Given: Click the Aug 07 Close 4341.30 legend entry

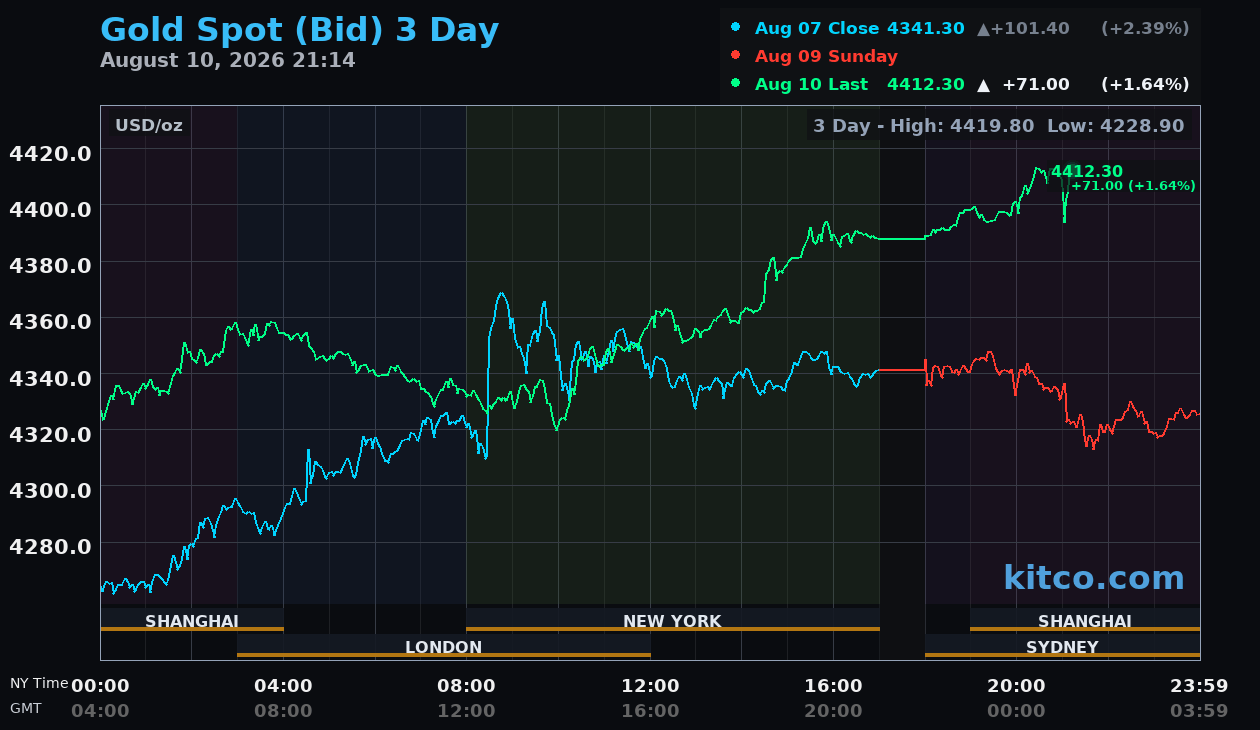Looking at the screenshot, I should (x=859, y=28).
